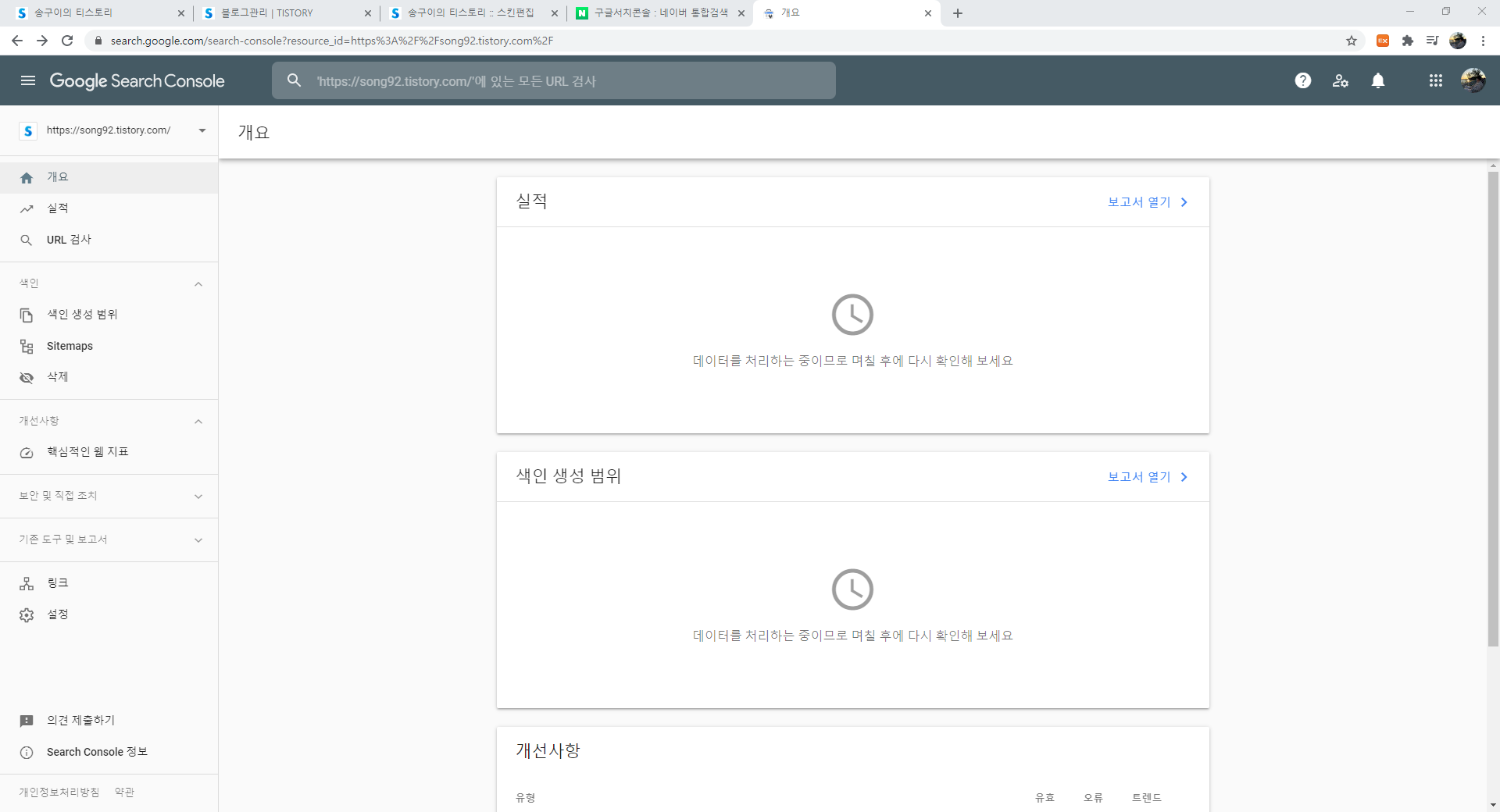The height and width of the screenshot is (812, 1500).
Task: Open the 실적 menu item
Action: (x=109, y=209)
